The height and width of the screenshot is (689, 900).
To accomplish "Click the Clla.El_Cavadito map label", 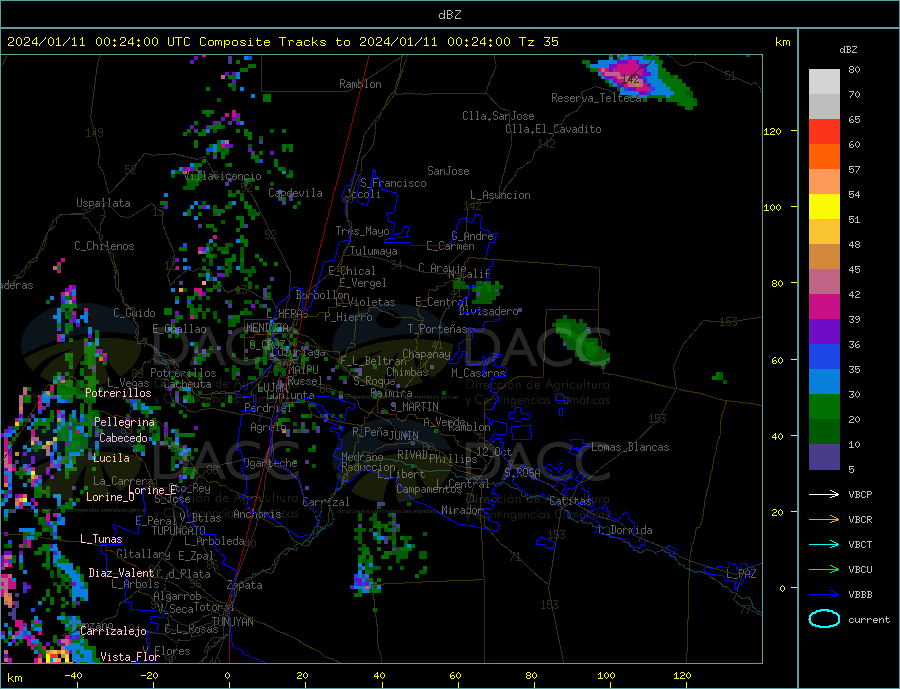I will (553, 129).
